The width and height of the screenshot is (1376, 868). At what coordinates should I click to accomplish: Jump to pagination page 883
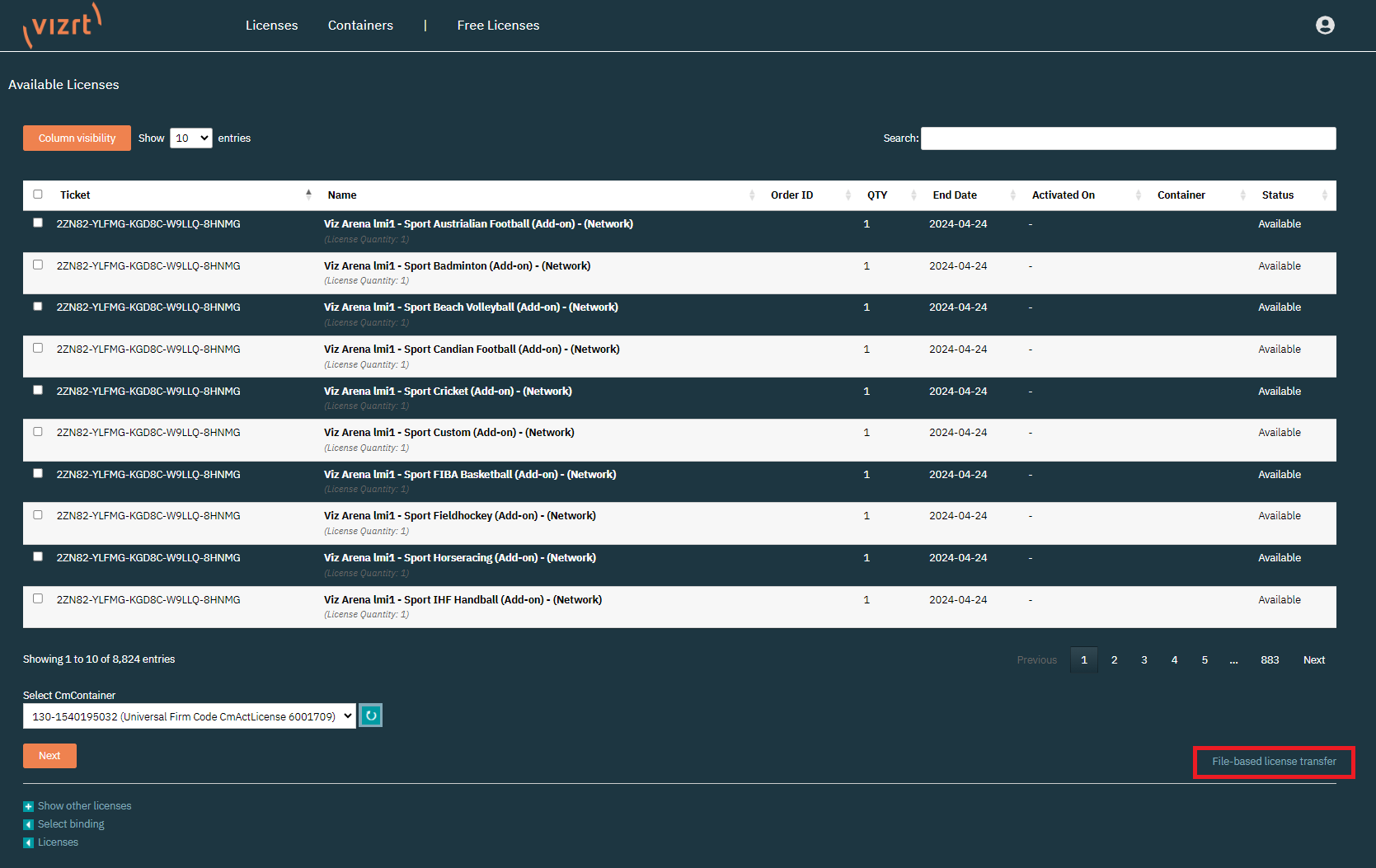tap(1270, 660)
